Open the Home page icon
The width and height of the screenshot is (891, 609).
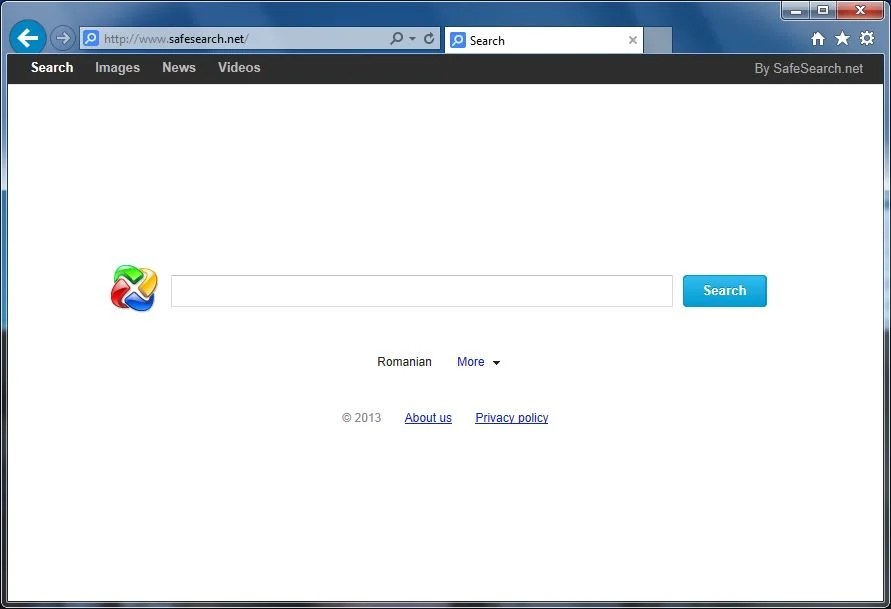[x=818, y=39]
